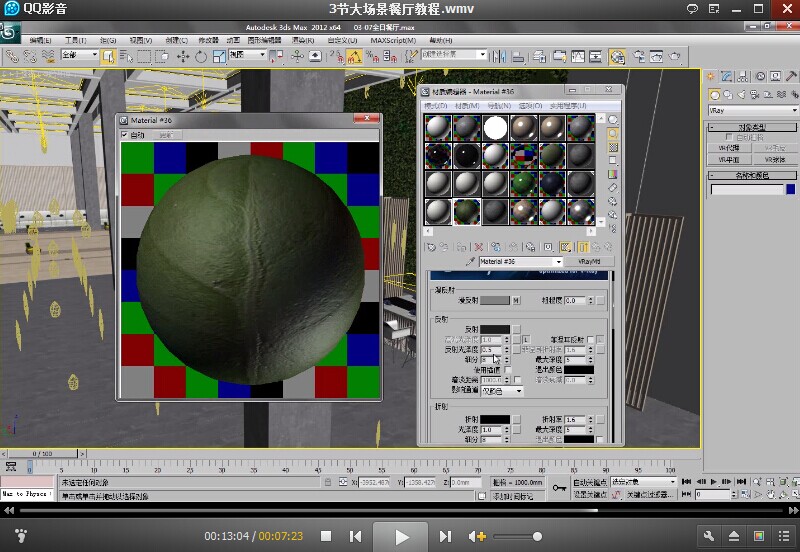The image size is (800, 552).
Task: Toggle the angle snap icon
Action: coord(354,57)
